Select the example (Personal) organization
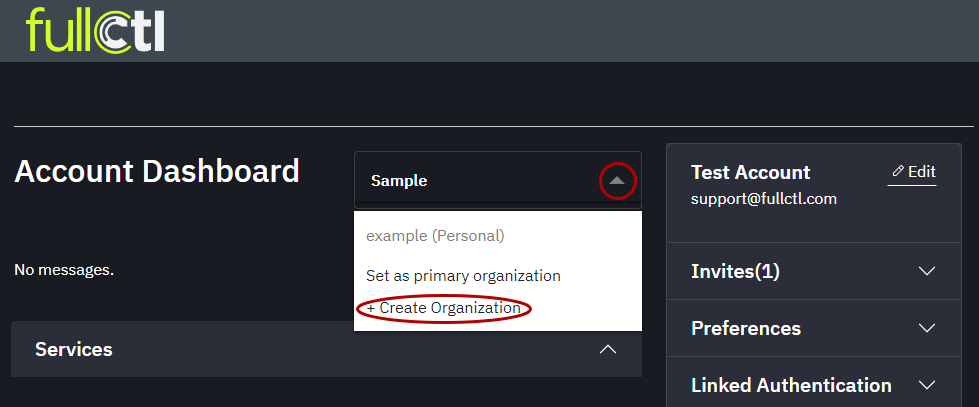The image size is (979, 407). [435, 236]
